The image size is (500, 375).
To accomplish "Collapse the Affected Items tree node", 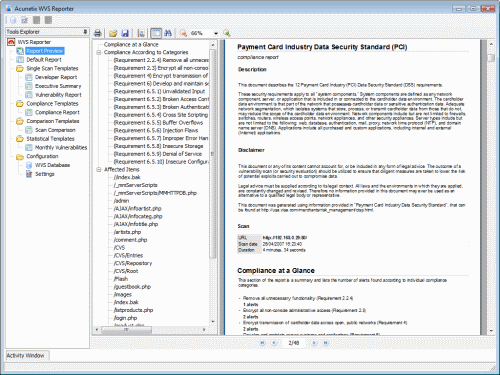I will (99, 170).
